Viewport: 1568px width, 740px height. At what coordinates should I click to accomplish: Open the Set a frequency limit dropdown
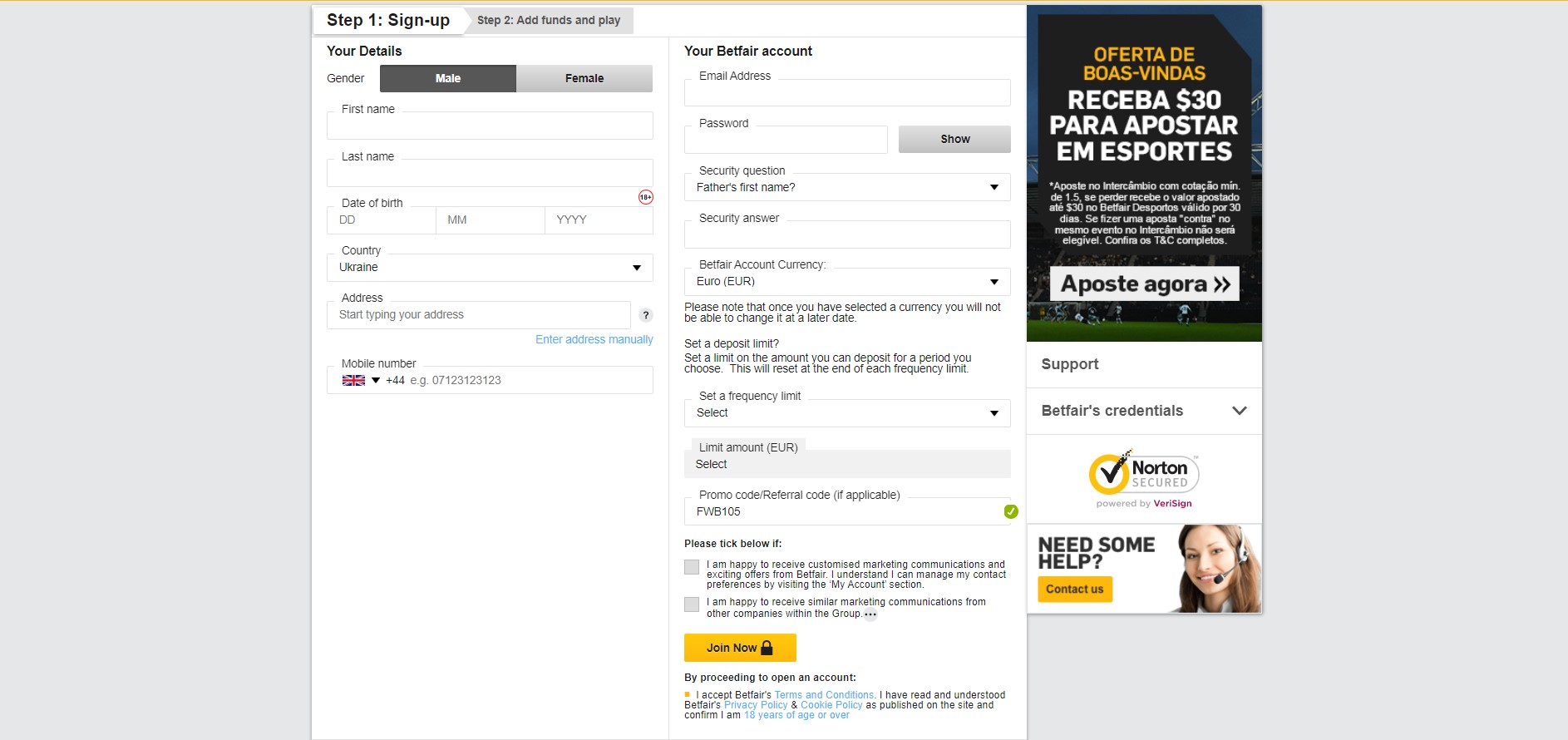(847, 413)
